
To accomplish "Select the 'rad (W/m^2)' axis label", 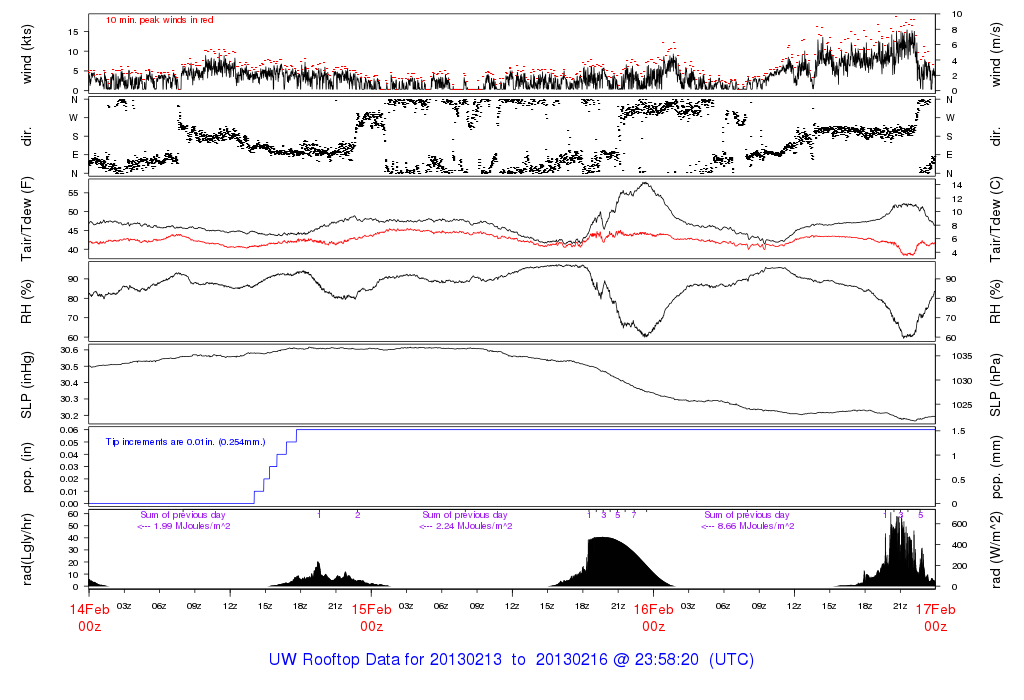I will tap(996, 549).
